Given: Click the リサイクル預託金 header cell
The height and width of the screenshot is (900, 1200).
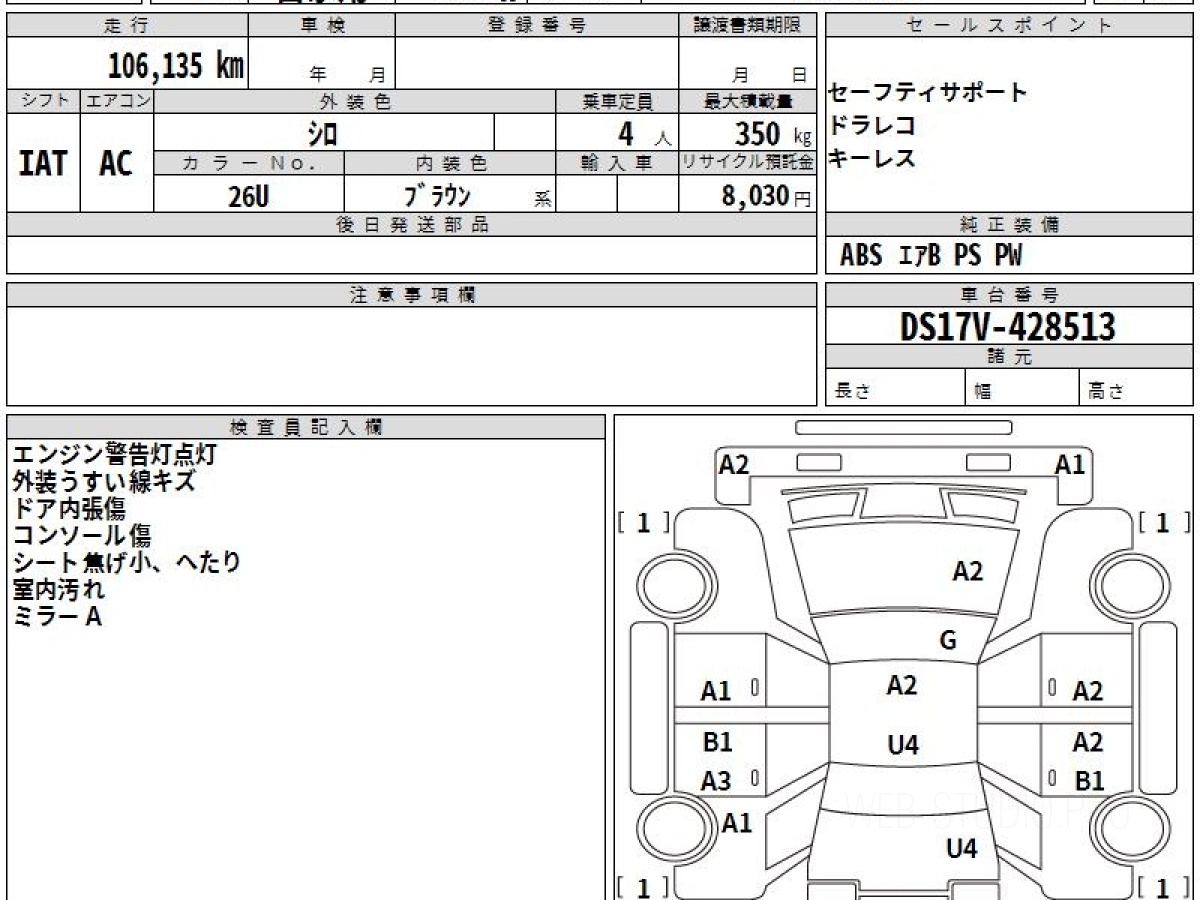Looking at the screenshot, I should point(747,163).
